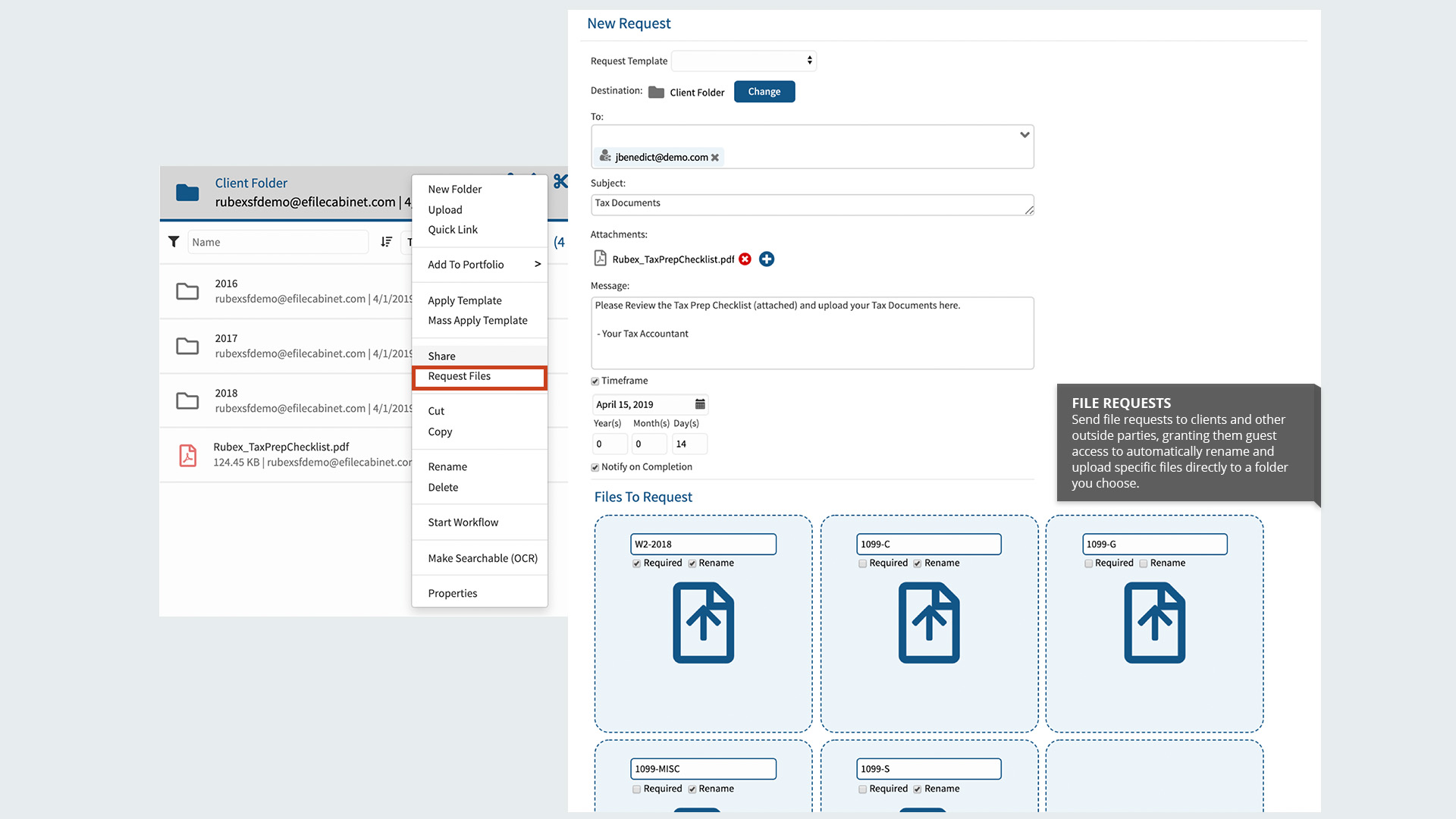Toggle Notify on Completion checkbox

pos(595,467)
